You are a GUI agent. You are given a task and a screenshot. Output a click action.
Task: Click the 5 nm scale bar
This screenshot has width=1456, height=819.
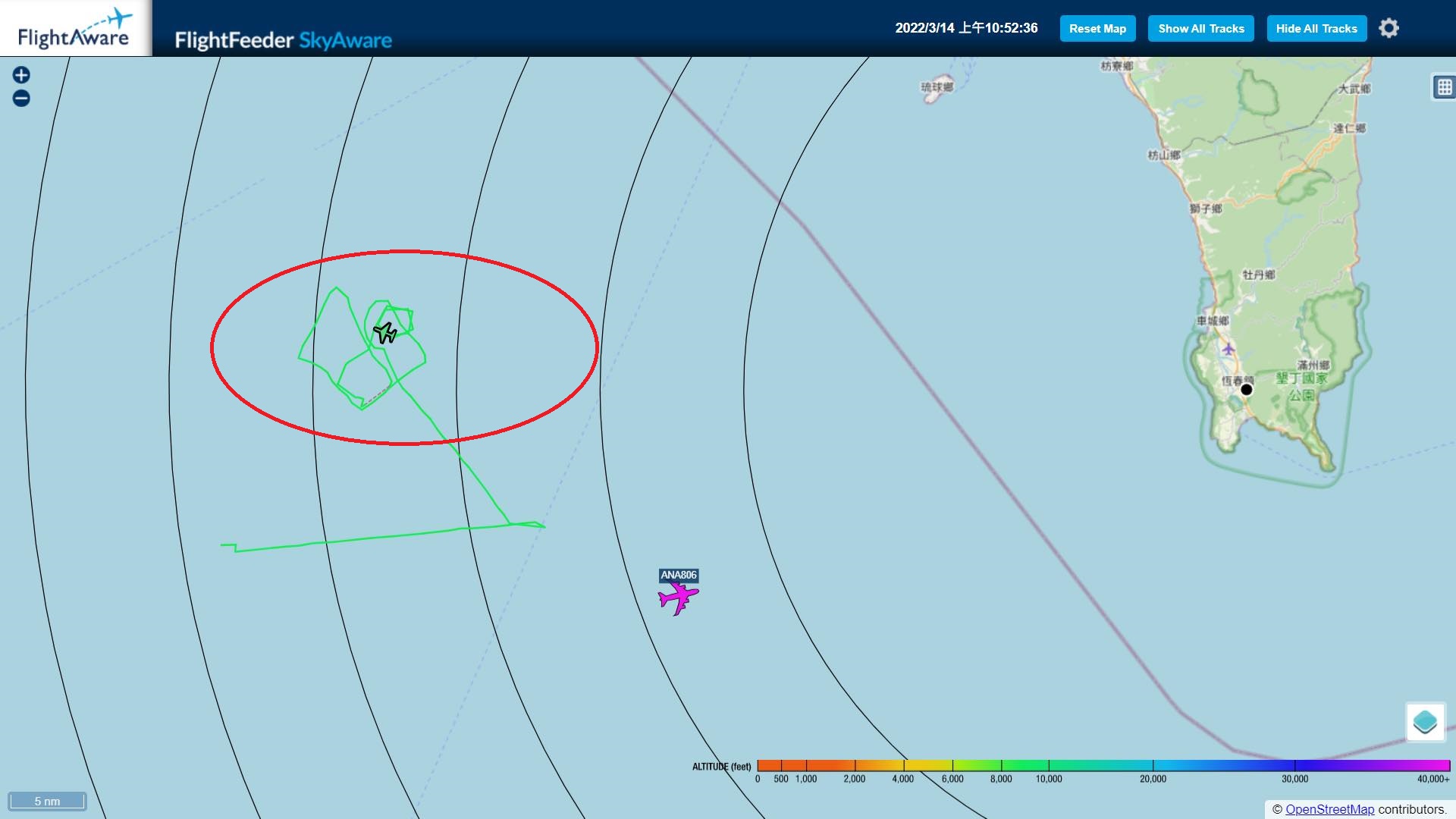pyautogui.click(x=47, y=801)
